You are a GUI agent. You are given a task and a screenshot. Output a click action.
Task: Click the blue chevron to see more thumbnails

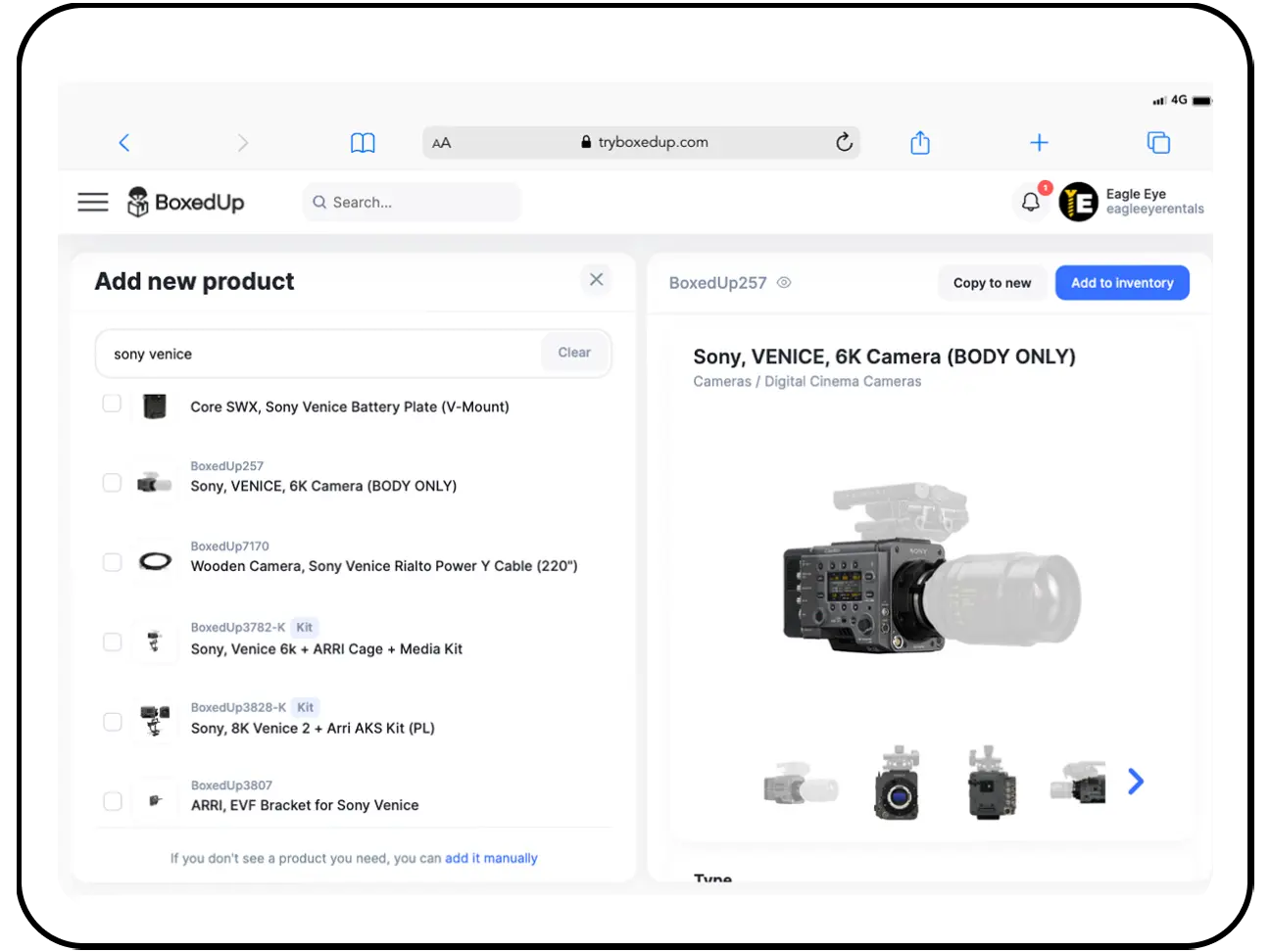pos(1135,782)
